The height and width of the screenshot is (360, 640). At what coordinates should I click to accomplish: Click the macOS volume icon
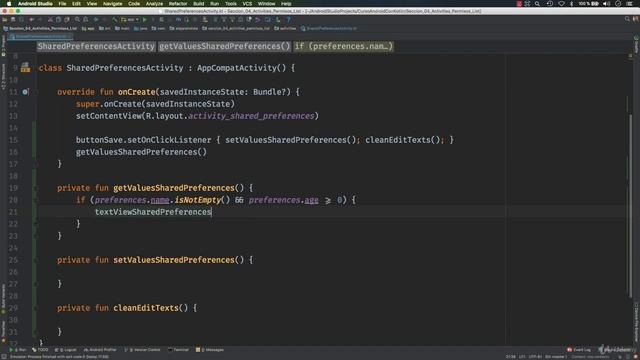point(607,3)
